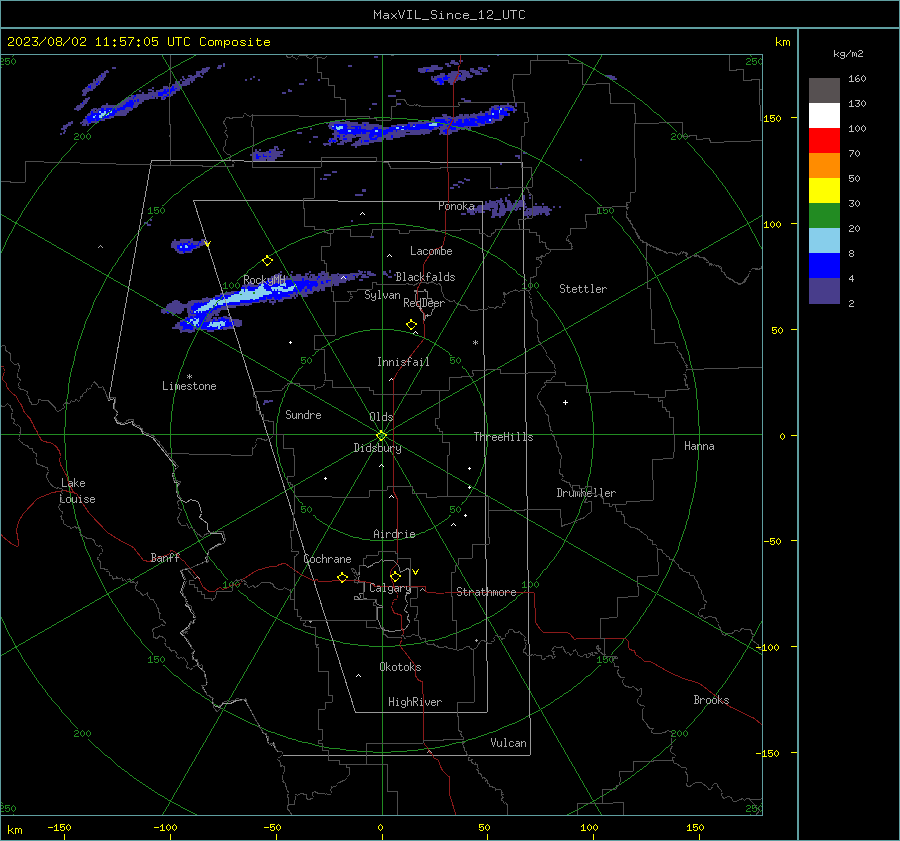
Task: Click the RockyMH label
Action: point(264,280)
